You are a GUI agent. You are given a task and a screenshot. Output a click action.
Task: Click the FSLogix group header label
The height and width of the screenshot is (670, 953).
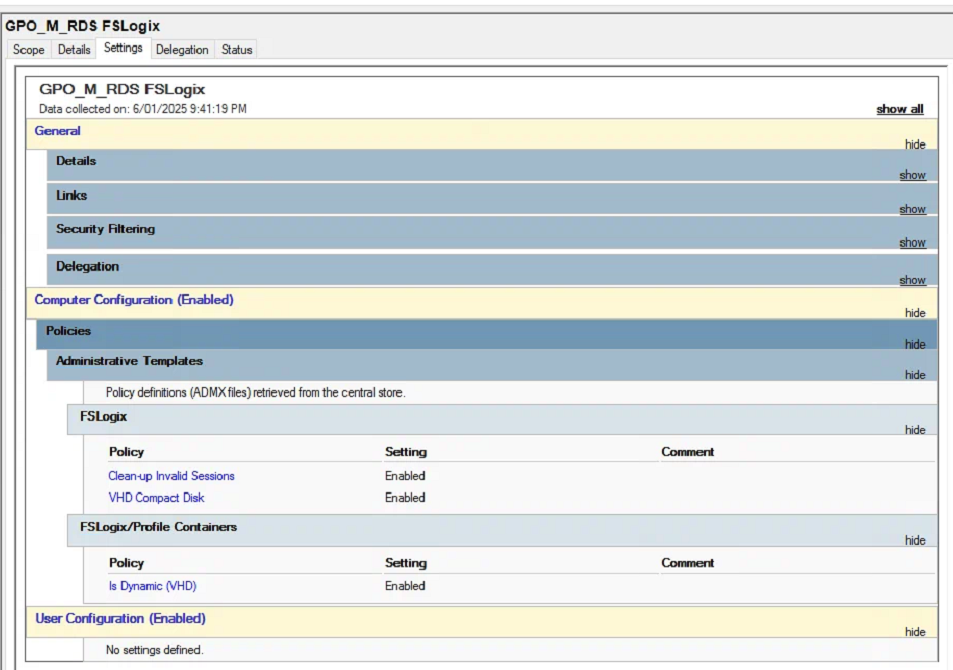[x=103, y=417]
